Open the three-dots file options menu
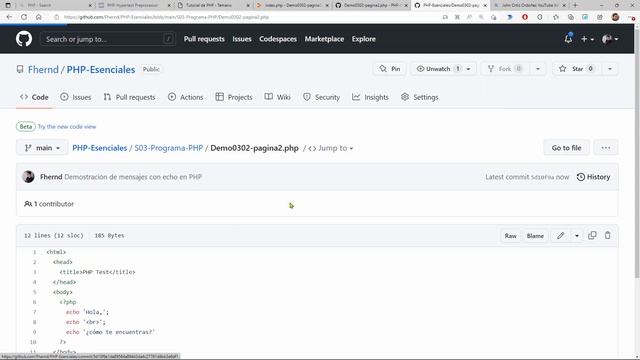This screenshot has width=640, height=360. (x=606, y=148)
